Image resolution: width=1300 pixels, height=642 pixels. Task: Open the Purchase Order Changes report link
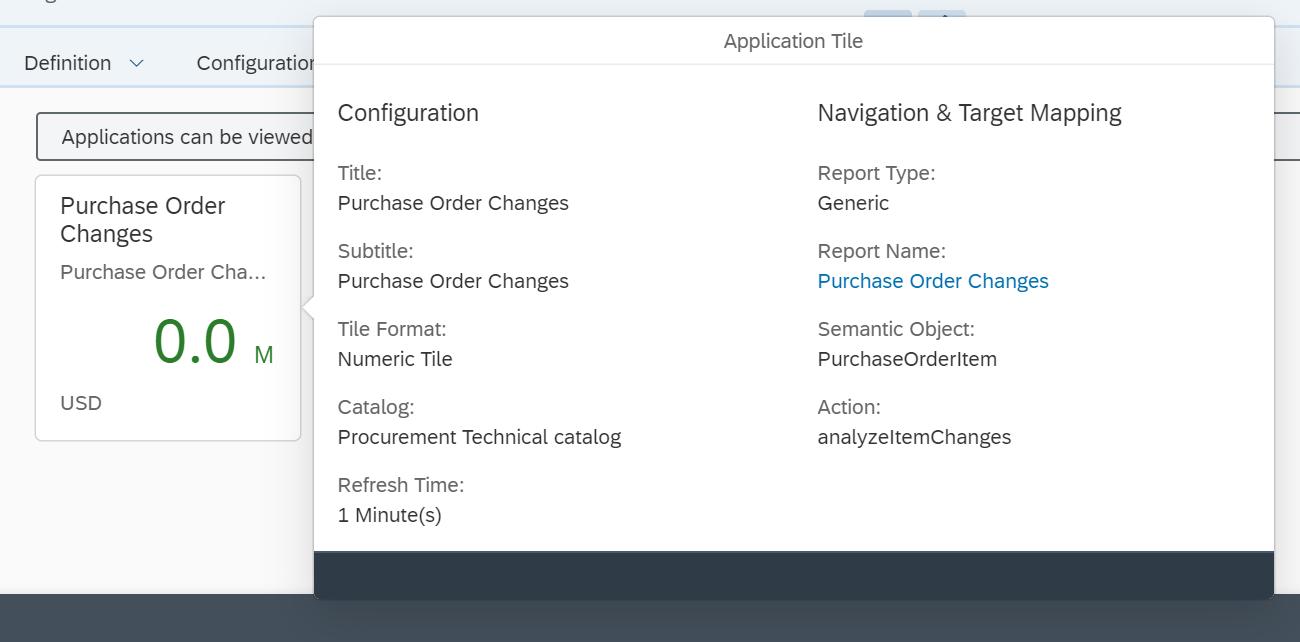pyautogui.click(x=932, y=281)
